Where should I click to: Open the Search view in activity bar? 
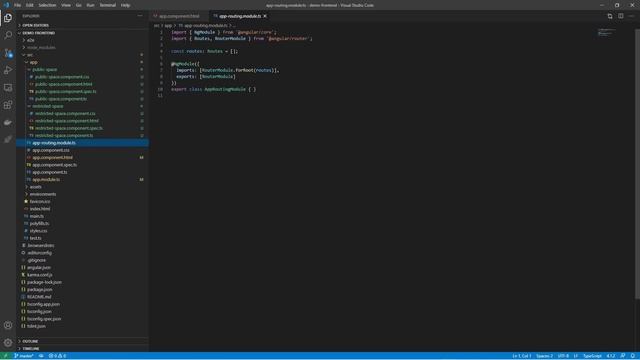(x=8, y=35)
